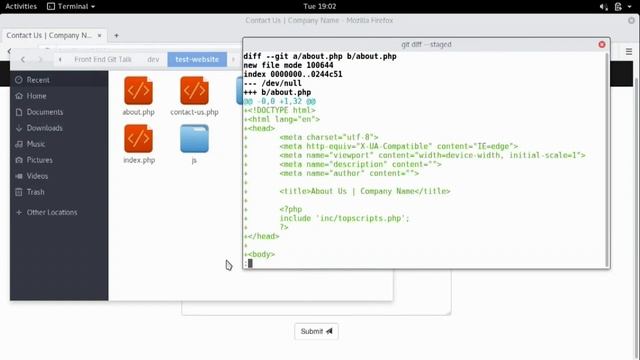
Task: Open Music in the sidebar
Action: [x=59, y=144]
